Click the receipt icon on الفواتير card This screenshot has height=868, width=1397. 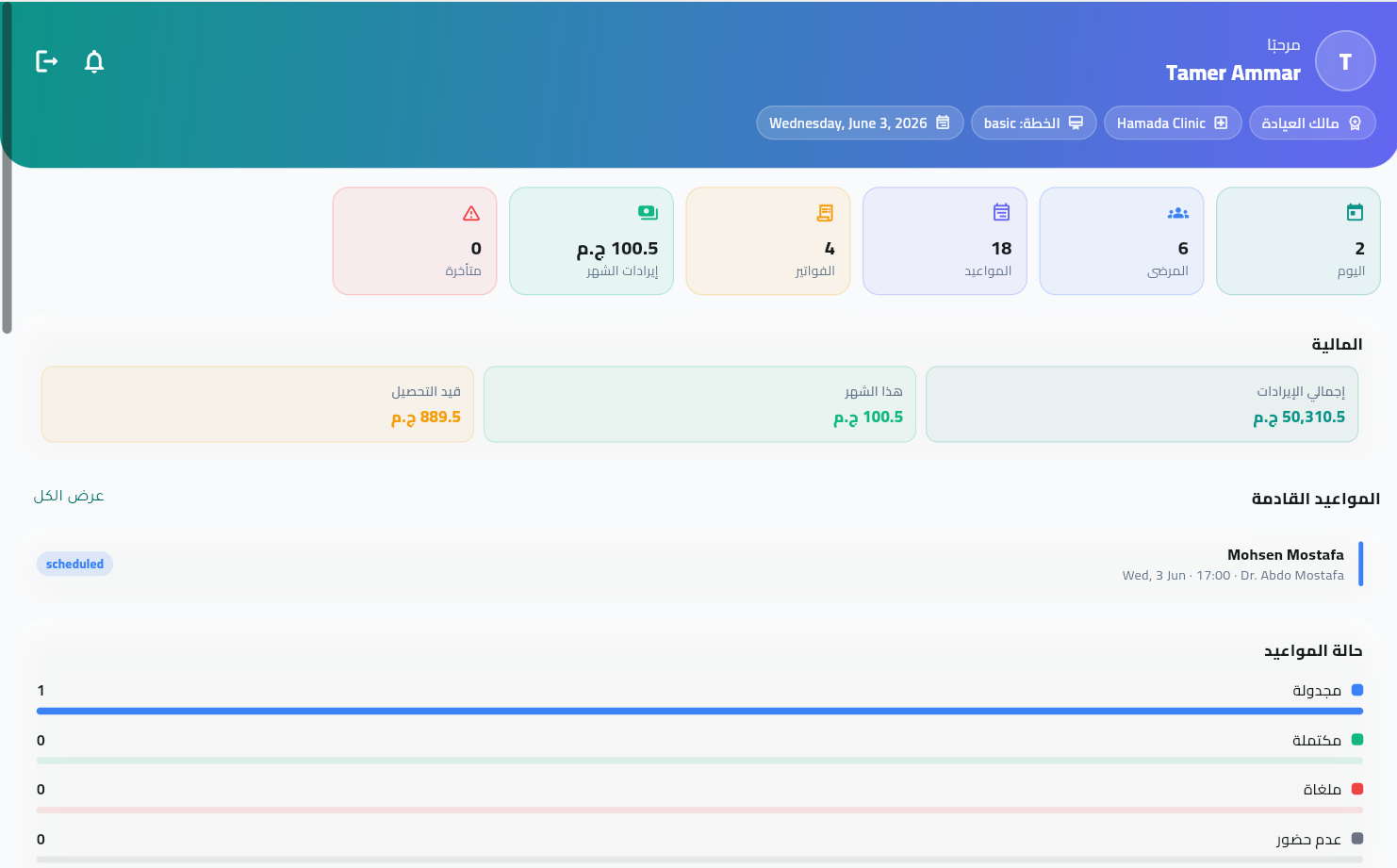(825, 213)
